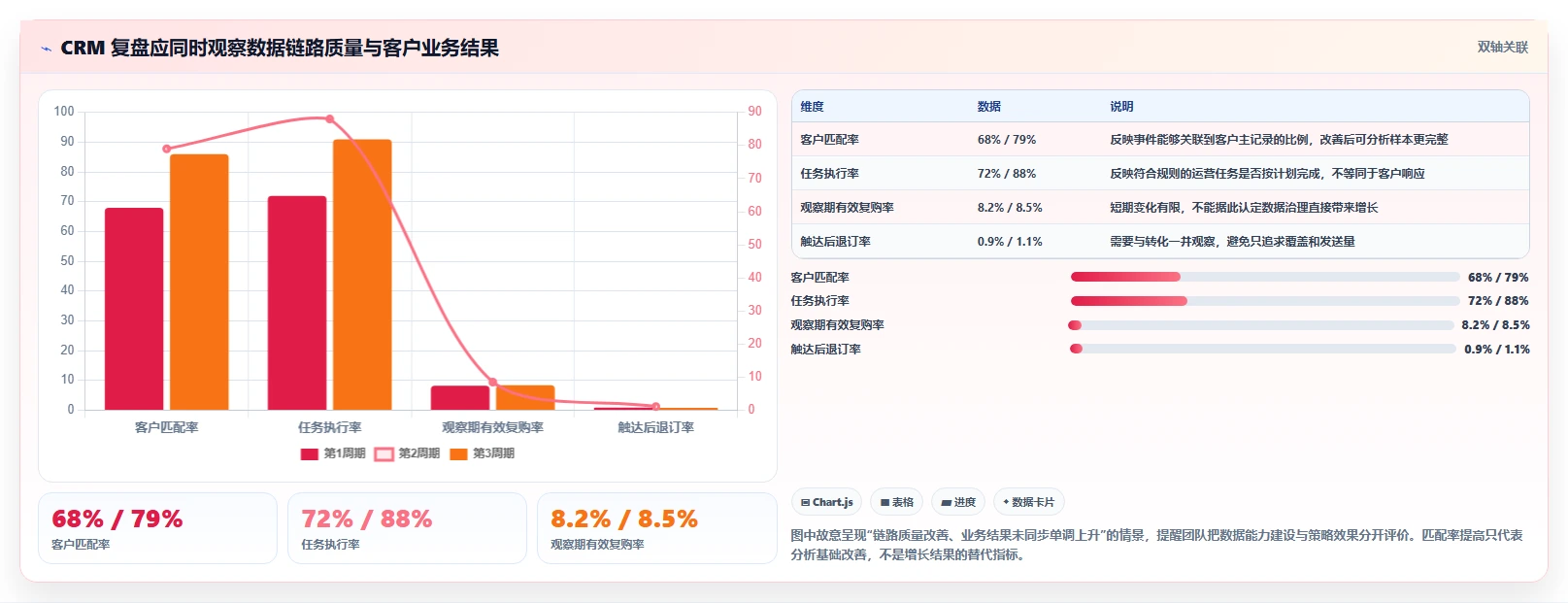Viewport: 1568px width, 603px height.
Task: Click the 说明 column header
Action: [x=1121, y=107]
